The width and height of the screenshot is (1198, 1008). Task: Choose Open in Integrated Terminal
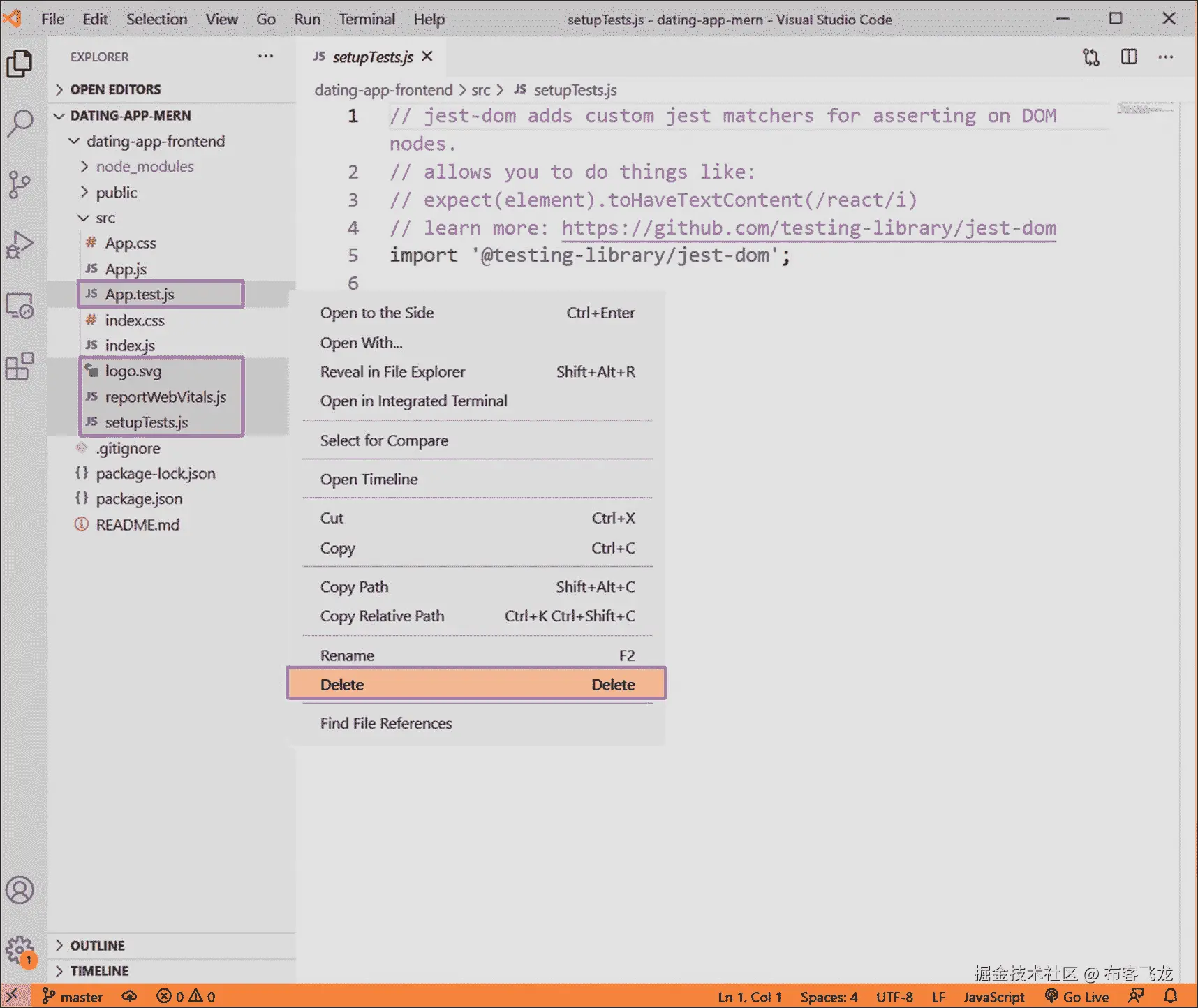coord(477,401)
